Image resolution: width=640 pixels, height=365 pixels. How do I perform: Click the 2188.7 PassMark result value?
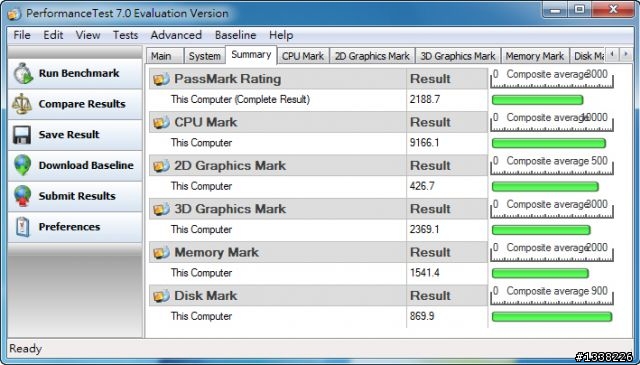click(424, 100)
